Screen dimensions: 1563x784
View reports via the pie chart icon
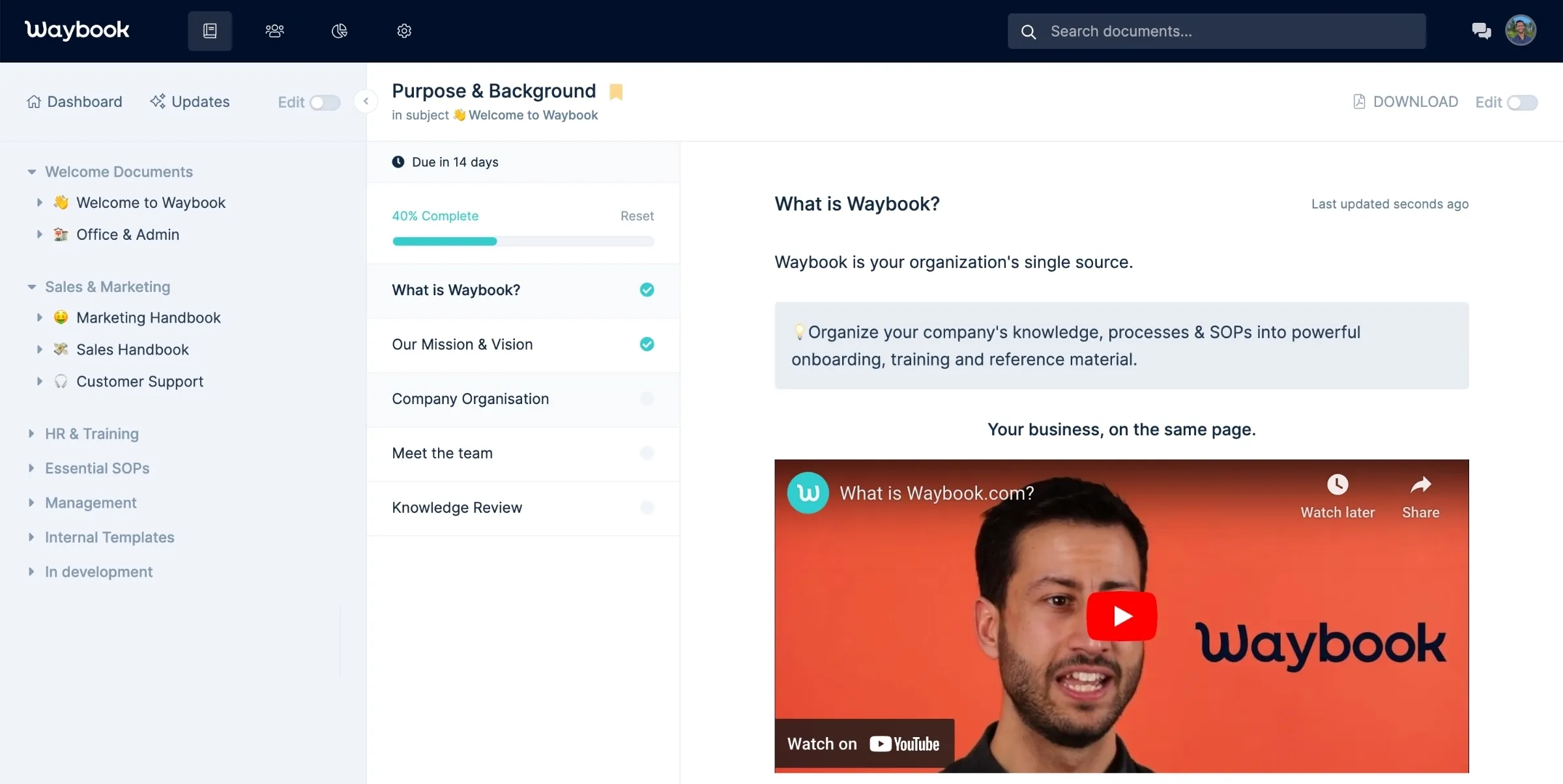(x=339, y=31)
